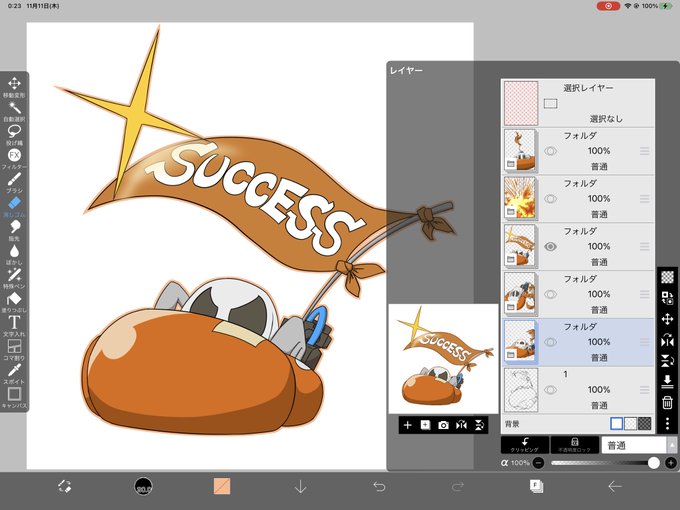The width and height of the screenshot is (680, 510).
Task: Toggle the 不透明度ロック alpha lock button
Action: pyautogui.click(x=574, y=445)
